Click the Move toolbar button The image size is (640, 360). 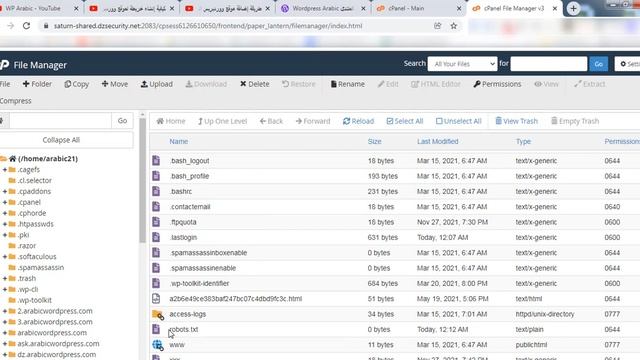pyautogui.click(x=115, y=84)
